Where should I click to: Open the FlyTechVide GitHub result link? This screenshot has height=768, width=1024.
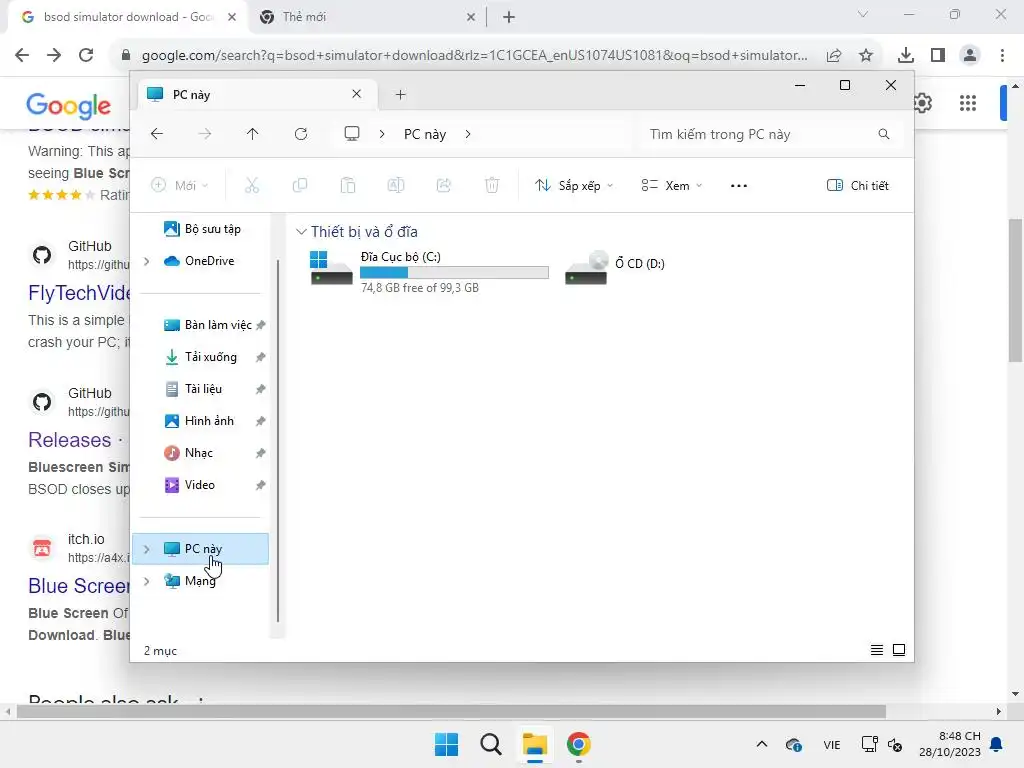pyautogui.click(x=79, y=293)
